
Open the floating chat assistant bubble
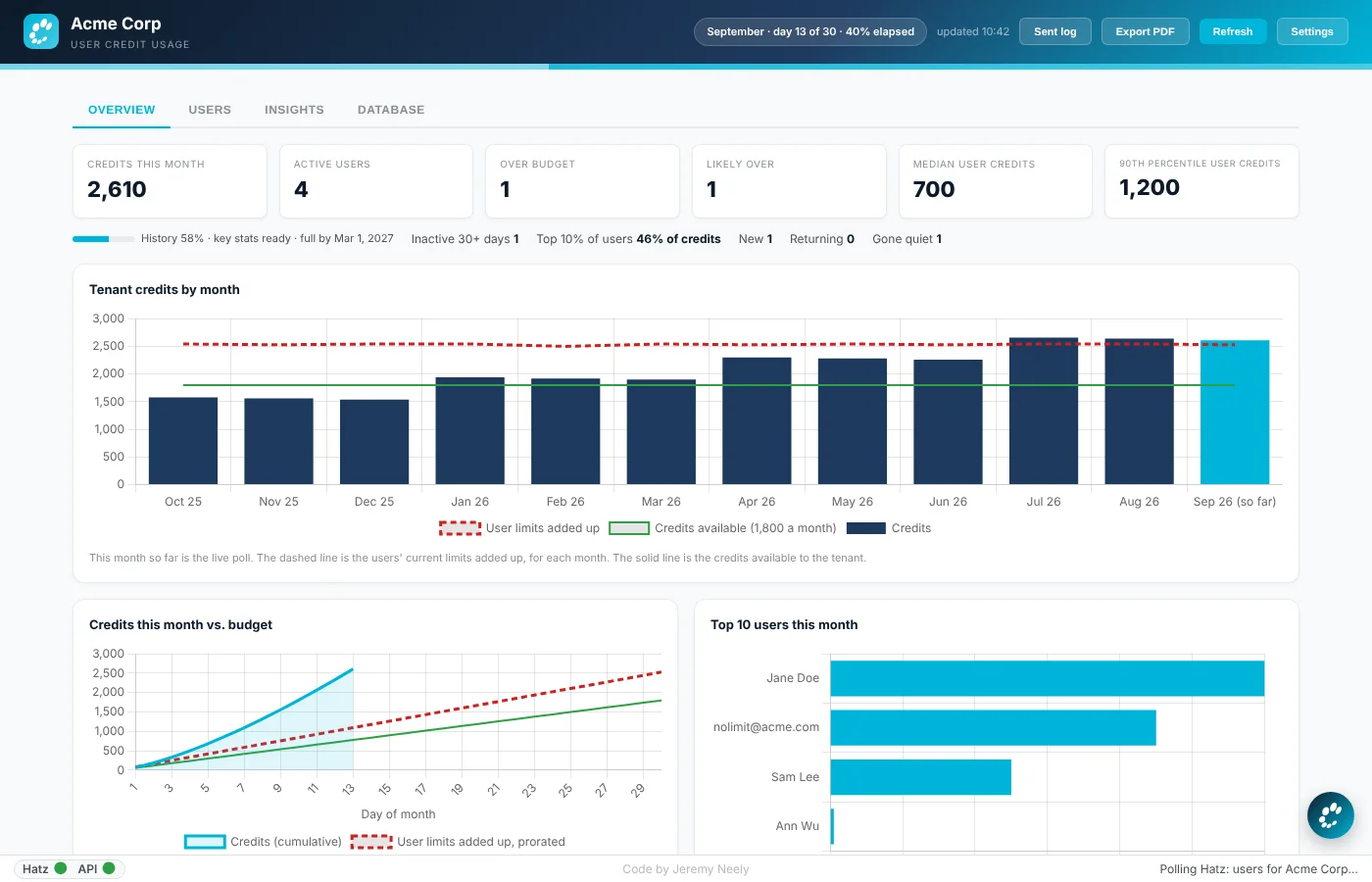1331,815
